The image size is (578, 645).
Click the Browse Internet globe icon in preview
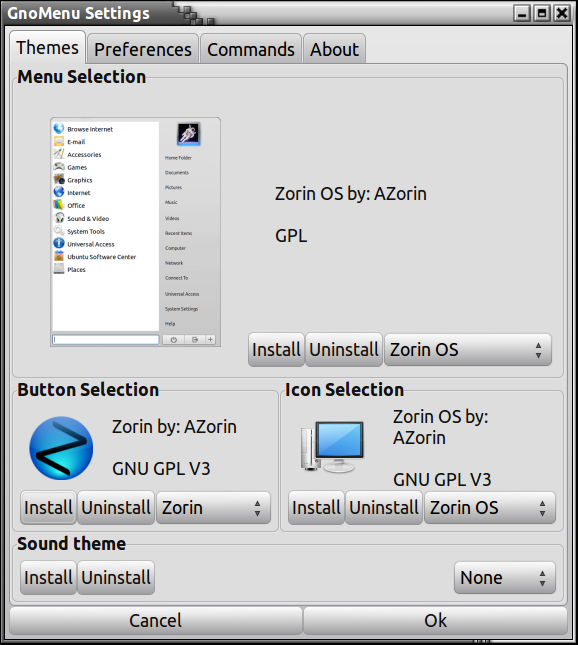[59, 128]
